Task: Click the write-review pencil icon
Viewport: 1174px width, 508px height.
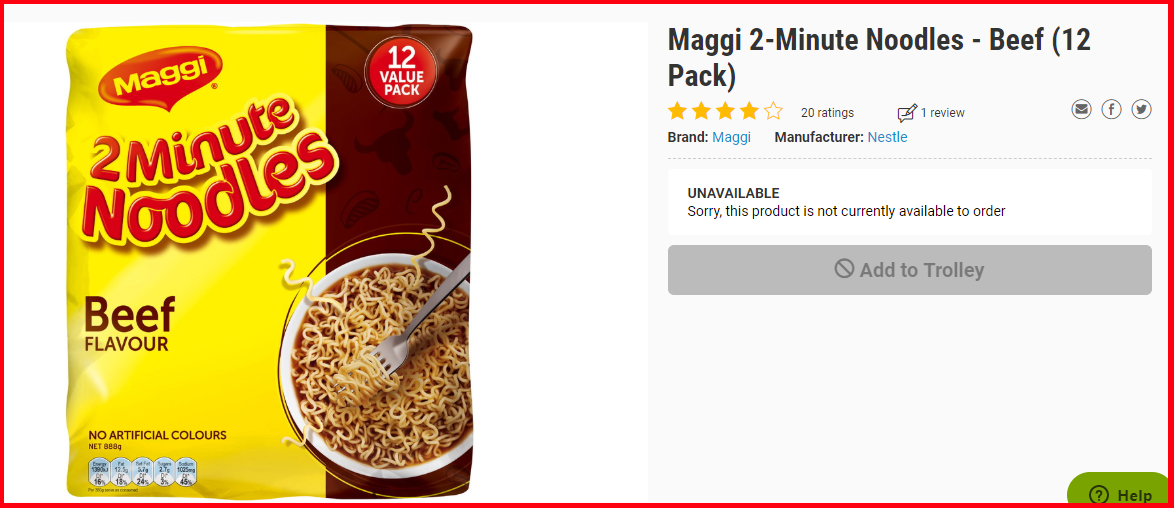Action: (907, 113)
